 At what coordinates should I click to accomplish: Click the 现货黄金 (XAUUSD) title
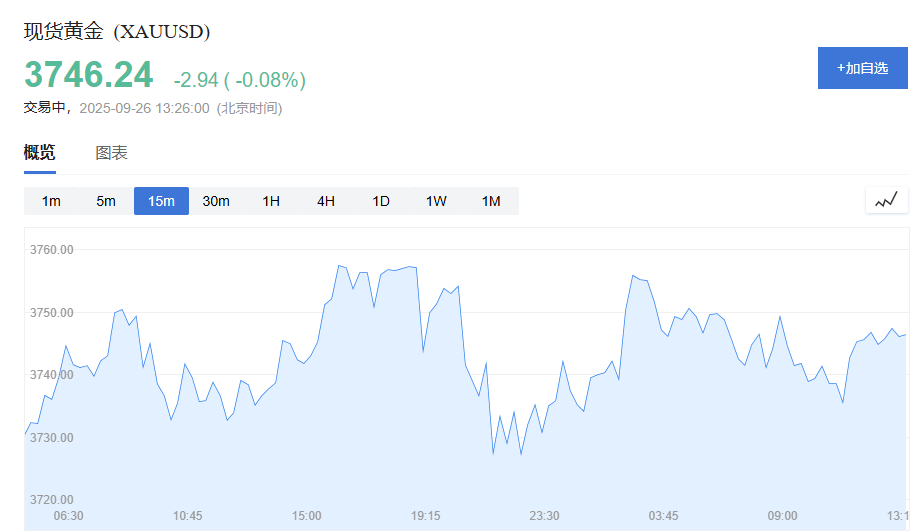(x=117, y=31)
